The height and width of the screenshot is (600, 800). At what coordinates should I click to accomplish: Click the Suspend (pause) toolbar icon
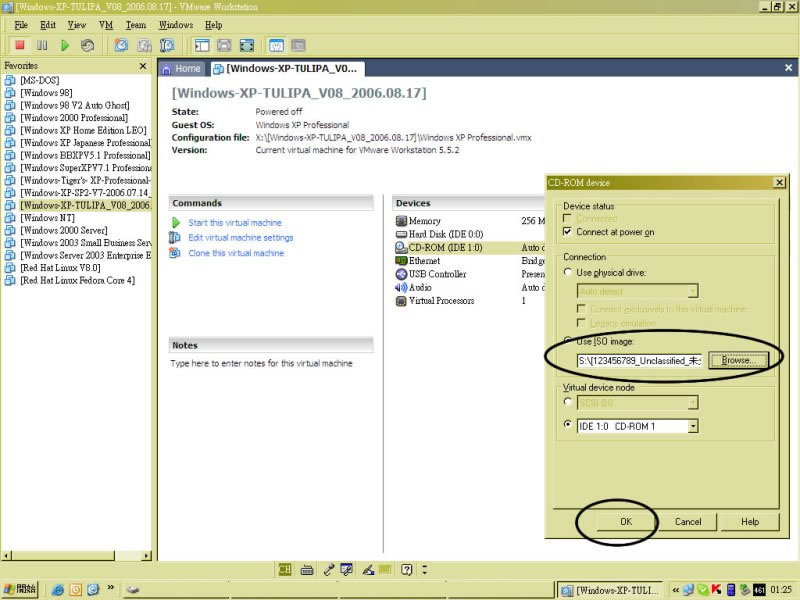(x=42, y=45)
